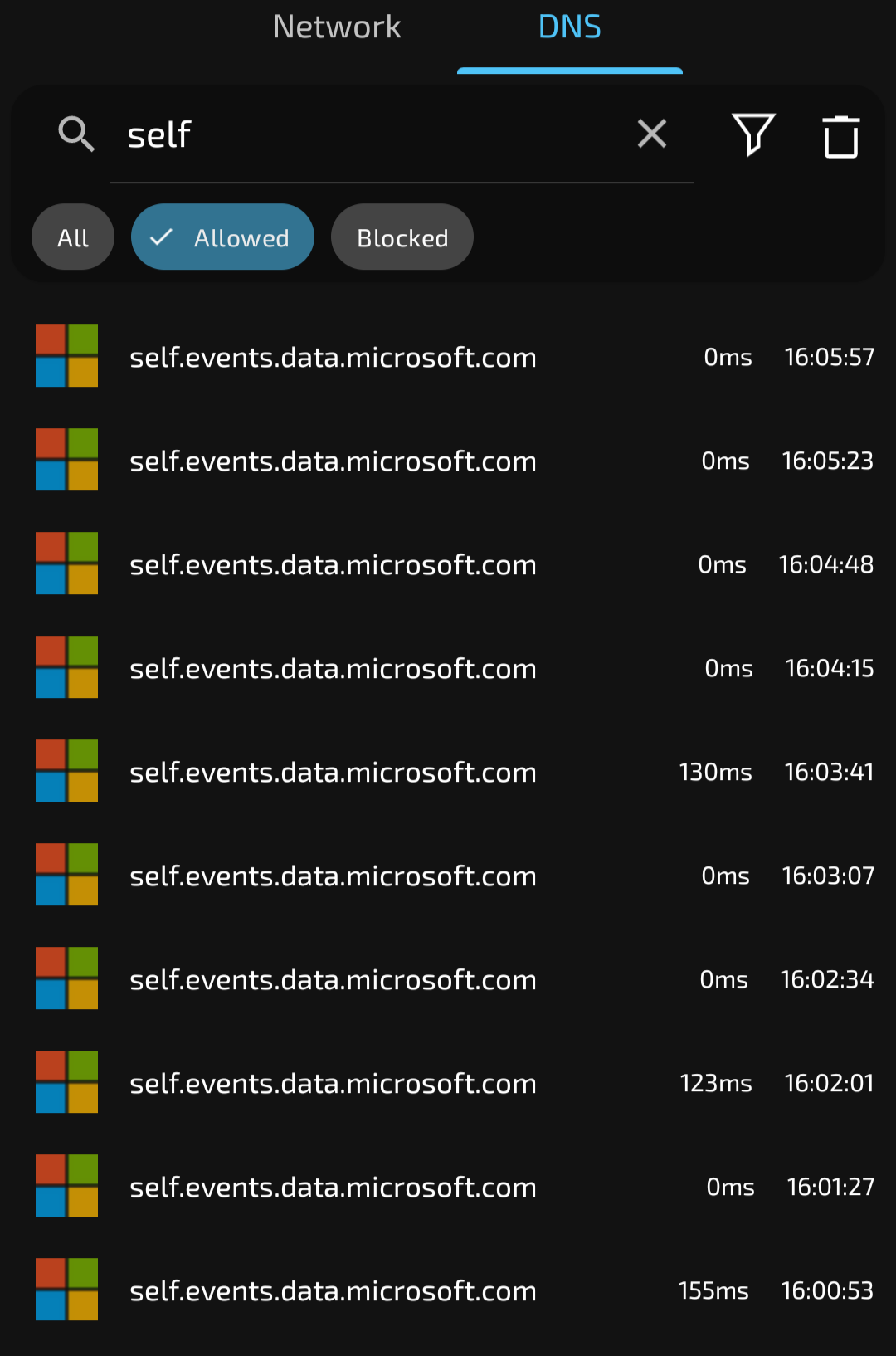Switch to the Network tab
This screenshot has height=1356, width=896.
coord(336,27)
